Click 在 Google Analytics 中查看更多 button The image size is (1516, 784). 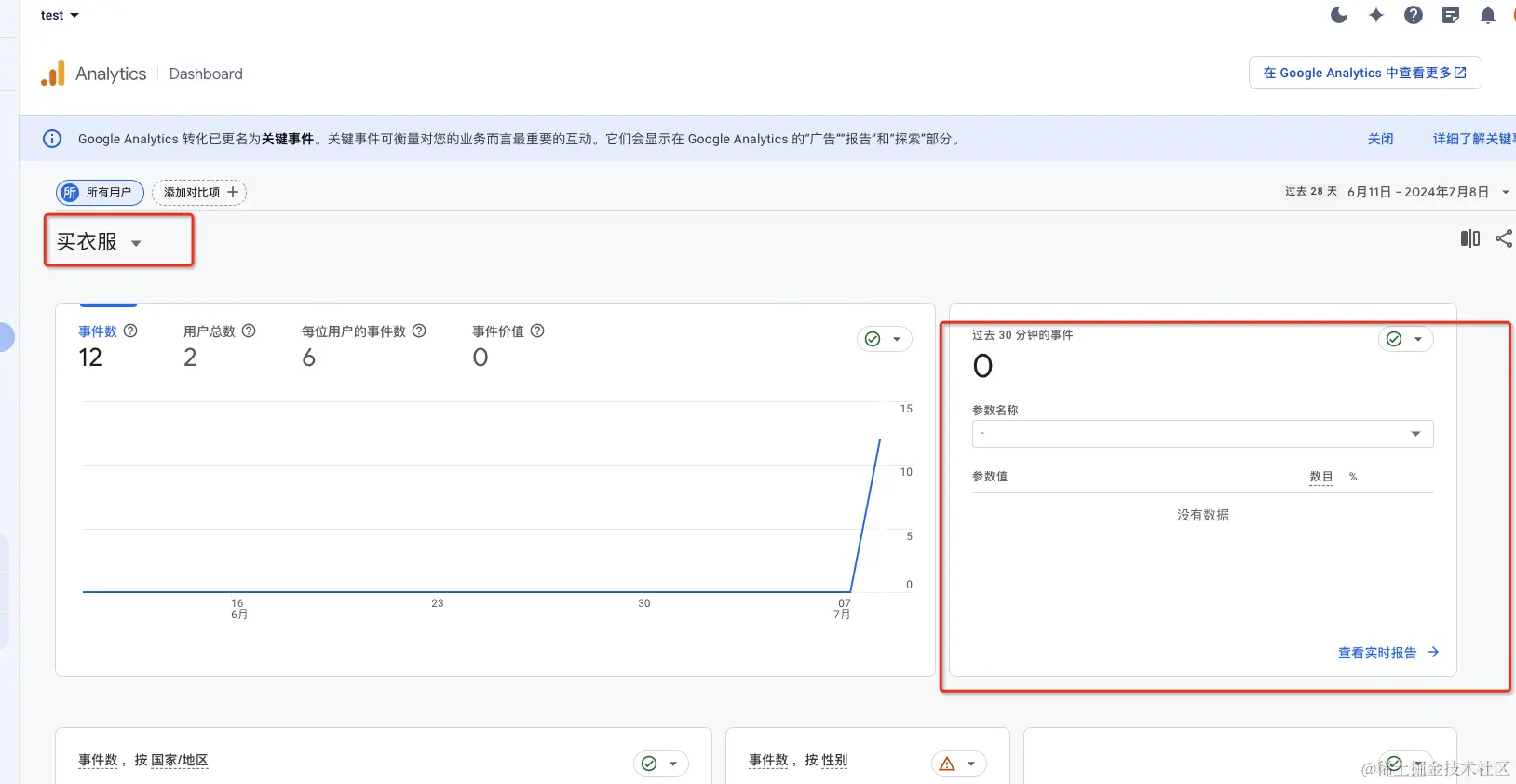pyautogui.click(x=1364, y=73)
